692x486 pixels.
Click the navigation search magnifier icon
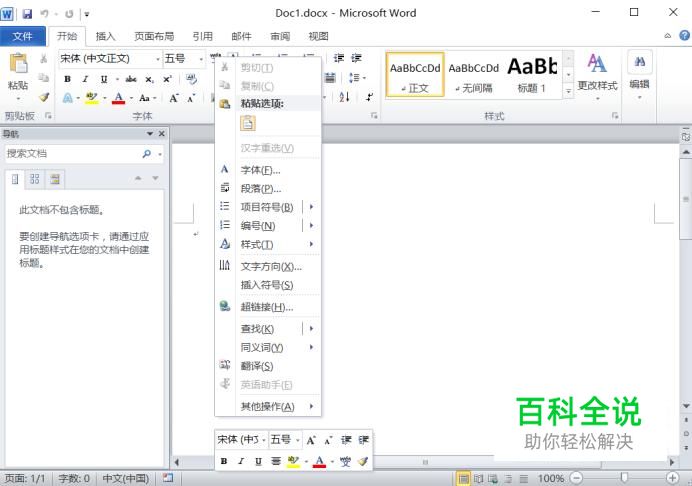click(147, 154)
